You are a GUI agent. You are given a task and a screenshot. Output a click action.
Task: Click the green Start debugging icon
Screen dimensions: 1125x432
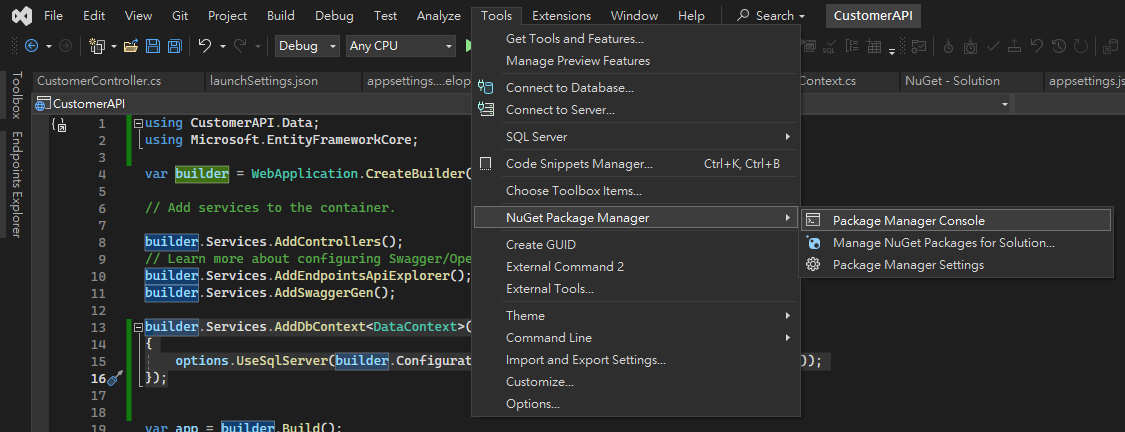470,46
